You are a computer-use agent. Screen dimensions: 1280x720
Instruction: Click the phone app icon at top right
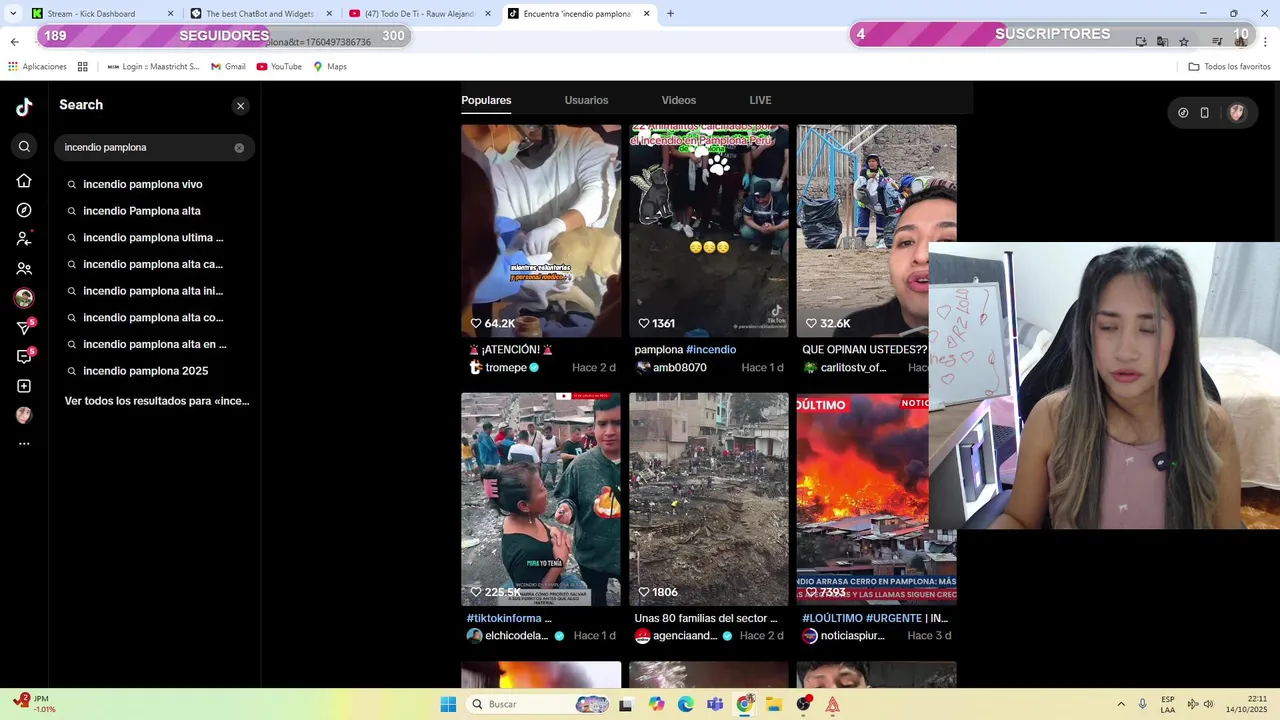tap(1205, 113)
